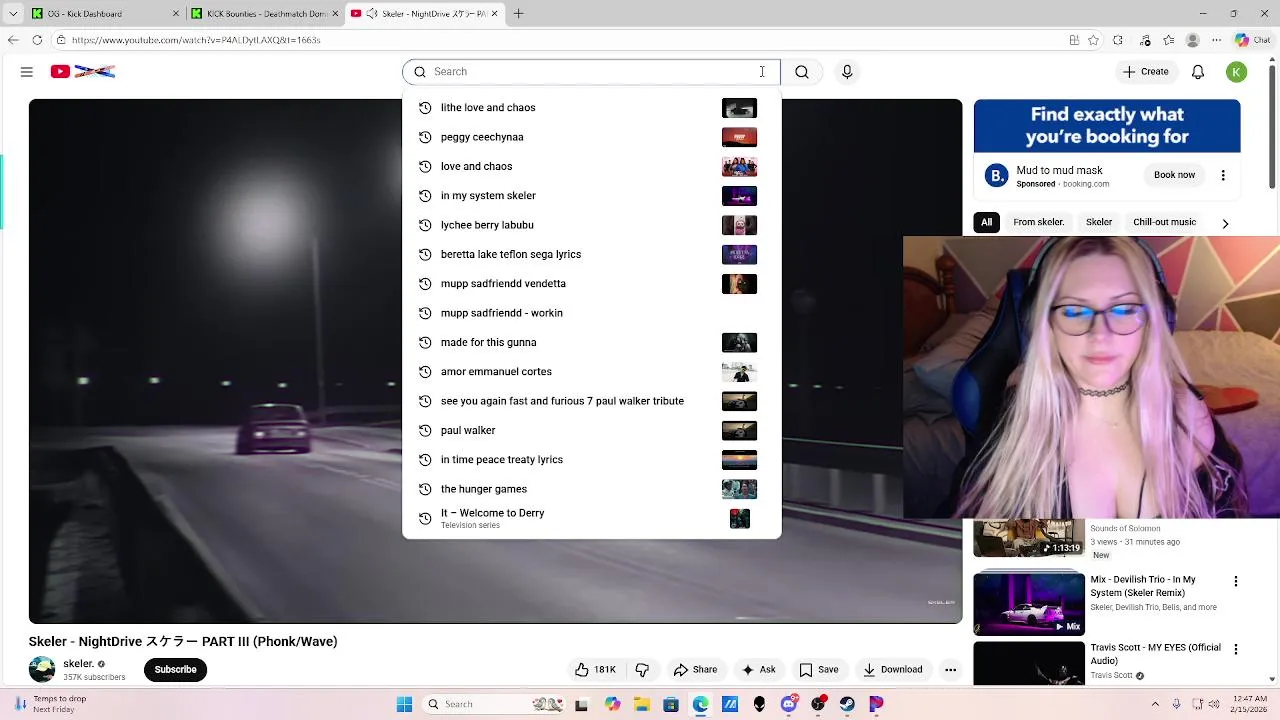The image size is (1280, 720).
Task: Go back using the browser back arrow
Action: click(12, 40)
